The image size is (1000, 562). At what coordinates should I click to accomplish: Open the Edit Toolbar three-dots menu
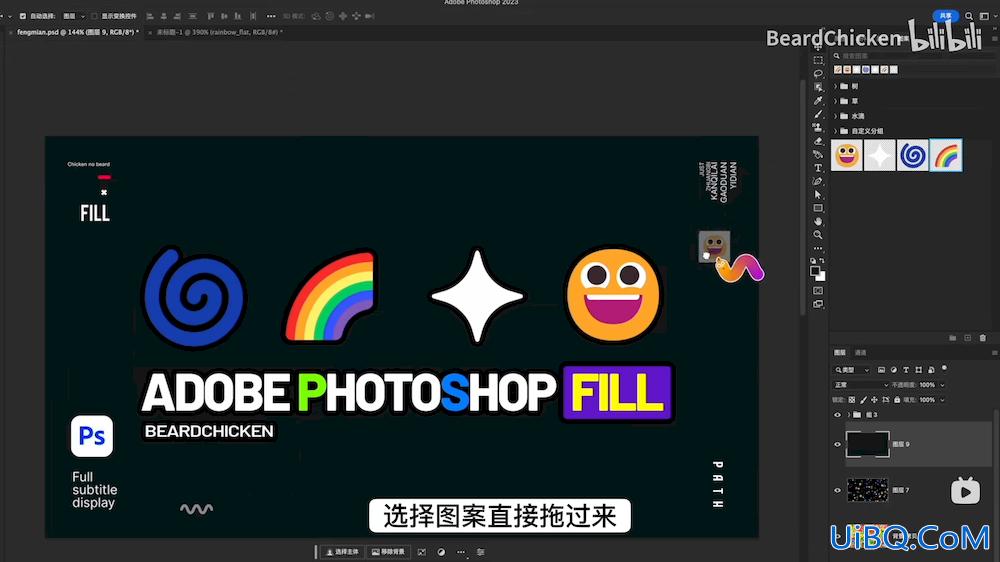tap(818, 248)
